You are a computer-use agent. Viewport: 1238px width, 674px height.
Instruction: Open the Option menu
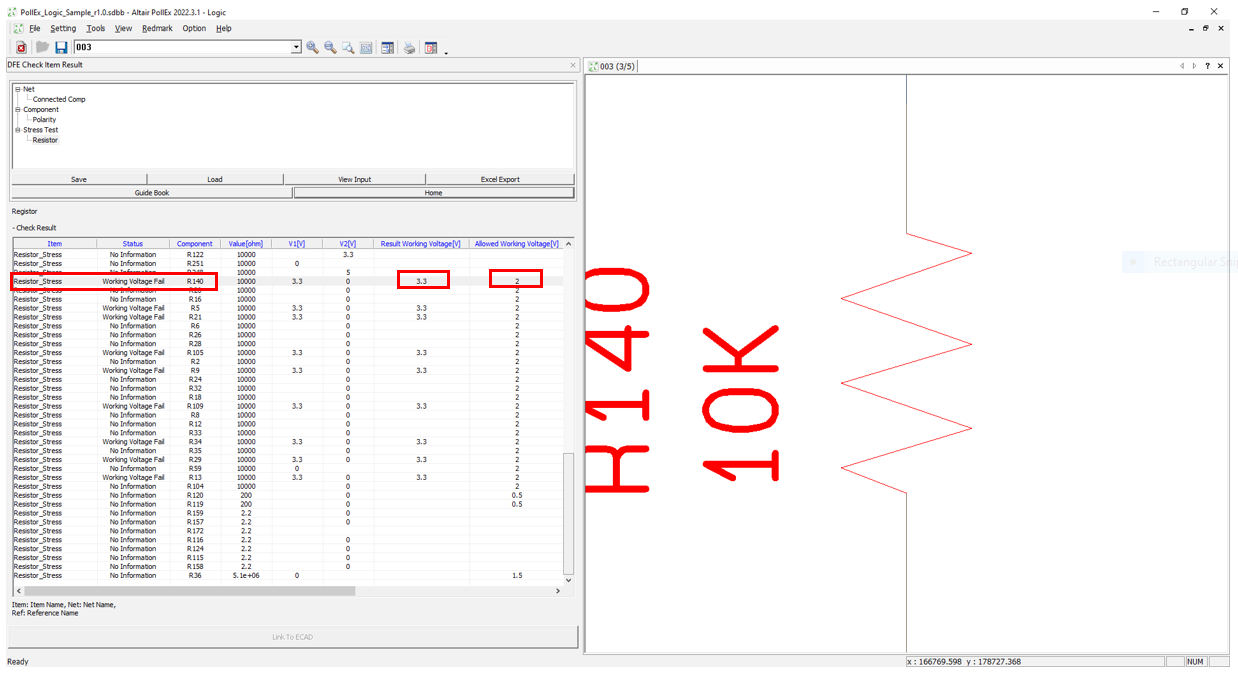point(193,28)
